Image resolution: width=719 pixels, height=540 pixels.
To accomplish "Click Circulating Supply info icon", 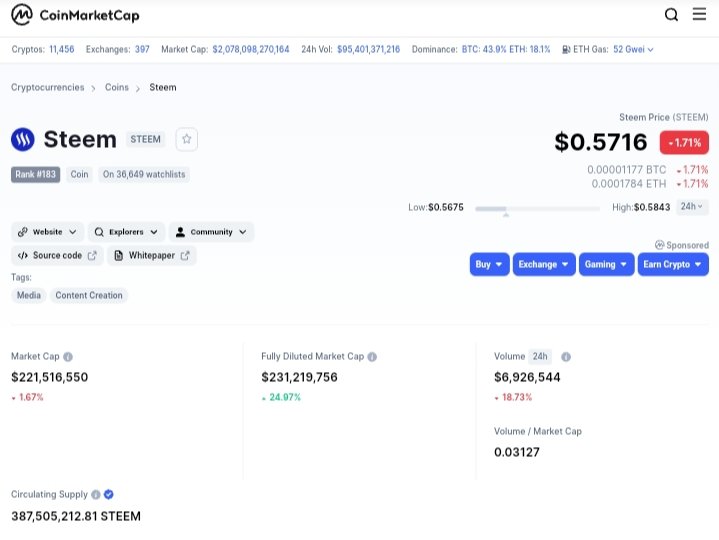I will click(95, 495).
